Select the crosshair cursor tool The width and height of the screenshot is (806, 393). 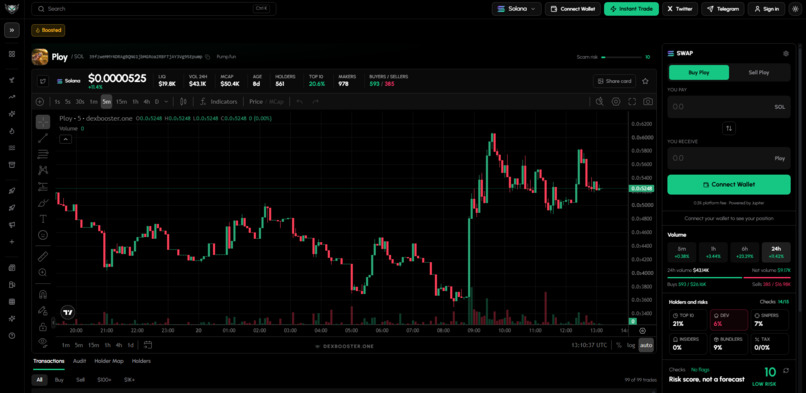click(x=43, y=122)
